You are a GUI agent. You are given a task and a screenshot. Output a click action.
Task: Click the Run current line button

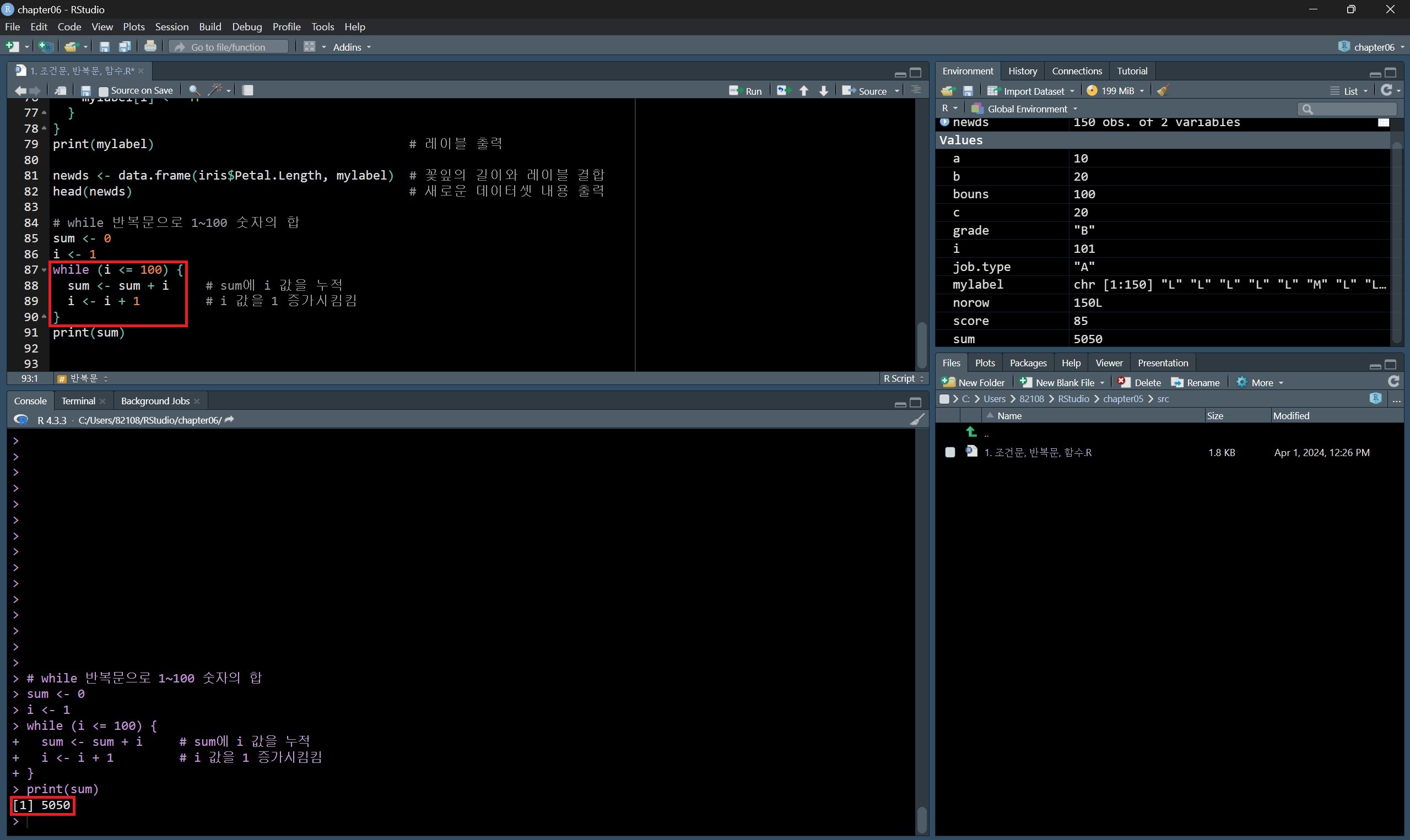(x=745, y=90)
